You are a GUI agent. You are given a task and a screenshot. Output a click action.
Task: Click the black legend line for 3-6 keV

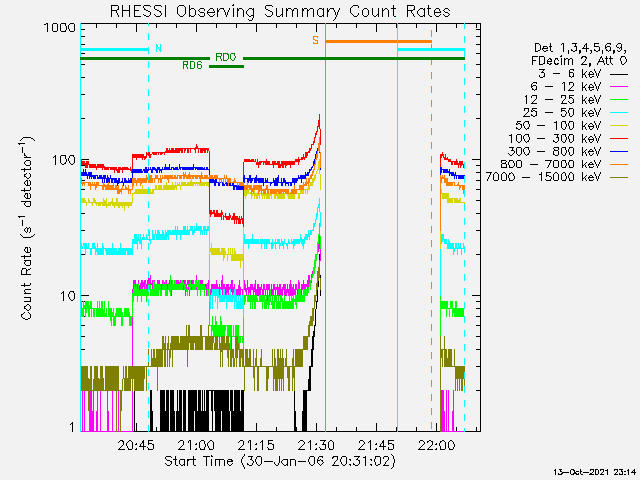click(x=619, y=75)
